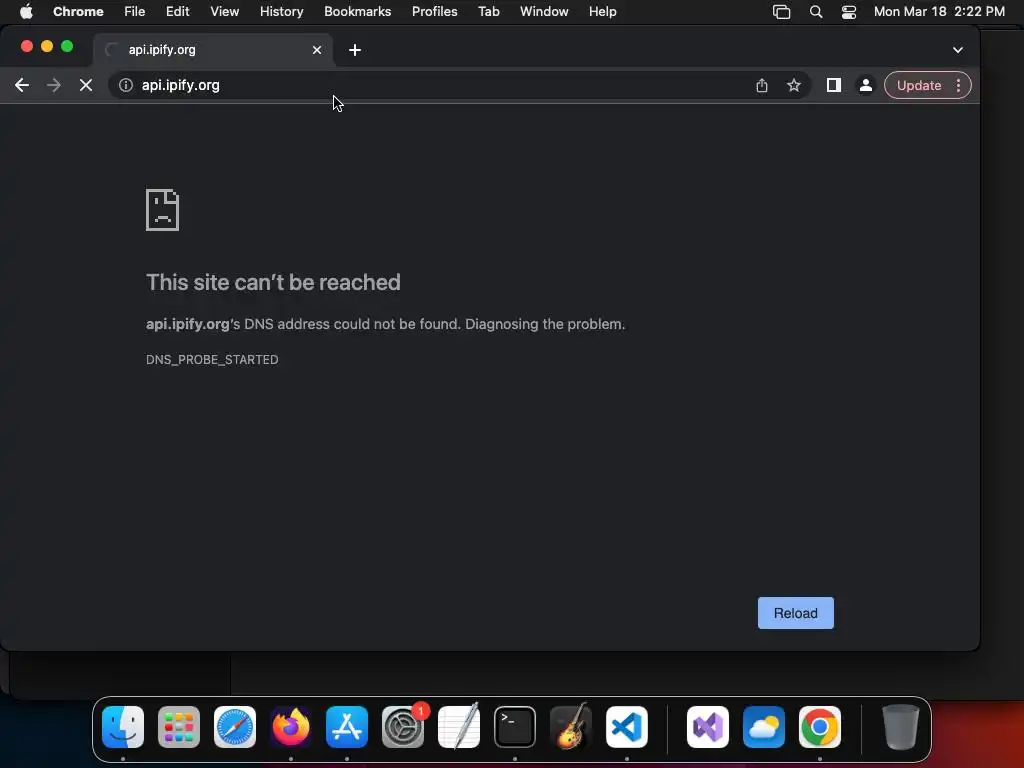
Task: Bookmark this tab with the star icon
Action: click(793, 86)
